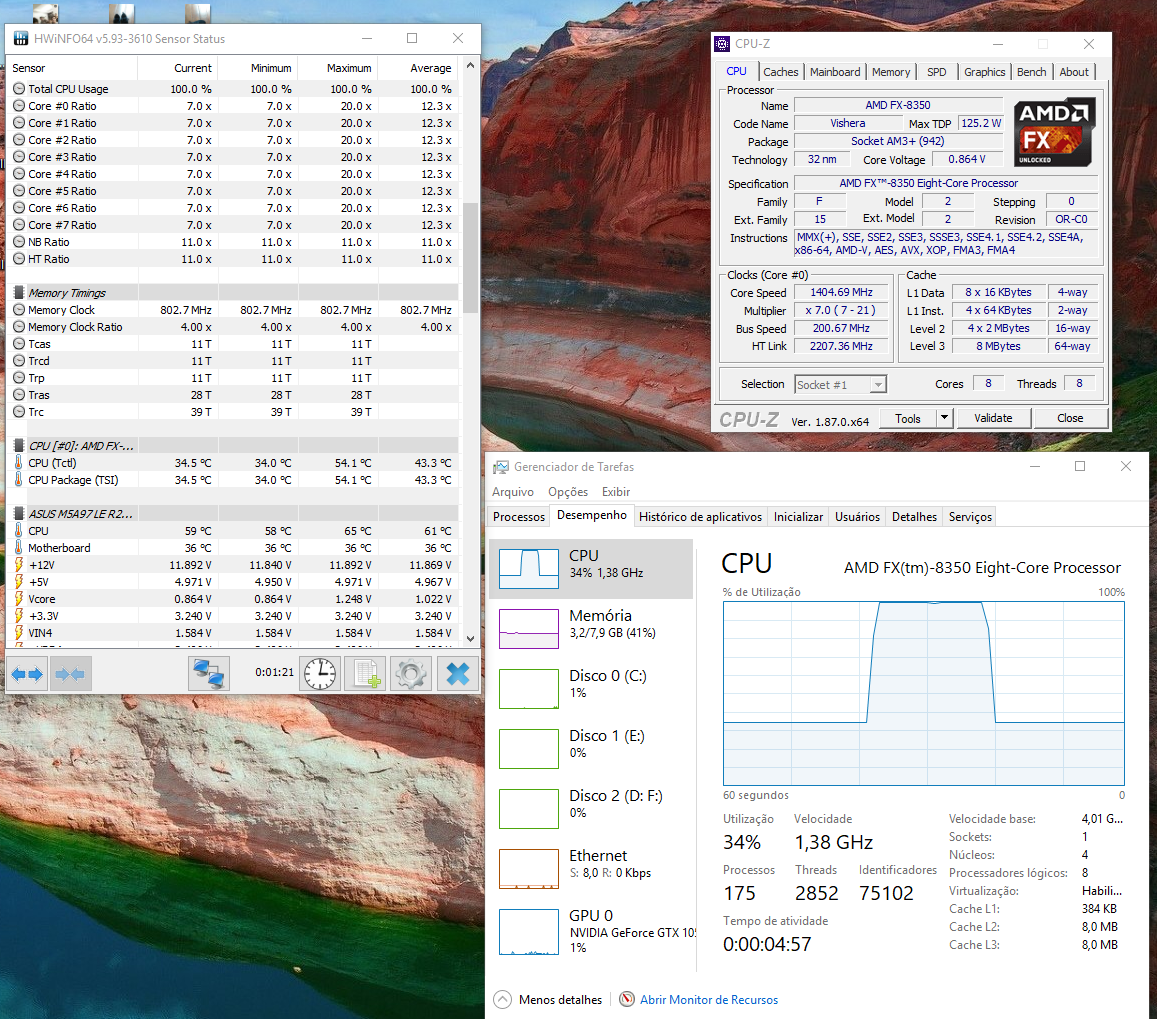Close HWiNFO sensors with blue X icon
Viewport: 1157px width, 1019px height.
pyautogui.click(x=457, y=674)
